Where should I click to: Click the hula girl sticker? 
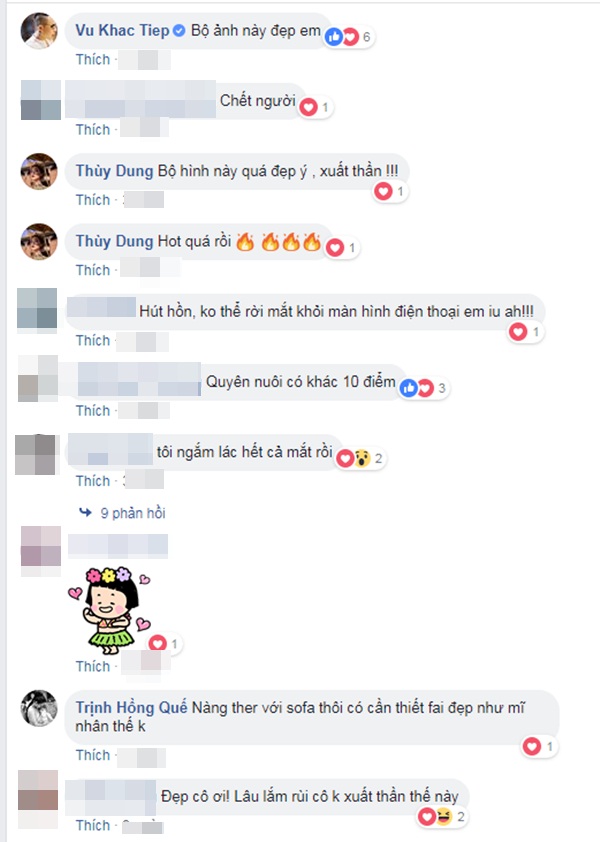110,611
